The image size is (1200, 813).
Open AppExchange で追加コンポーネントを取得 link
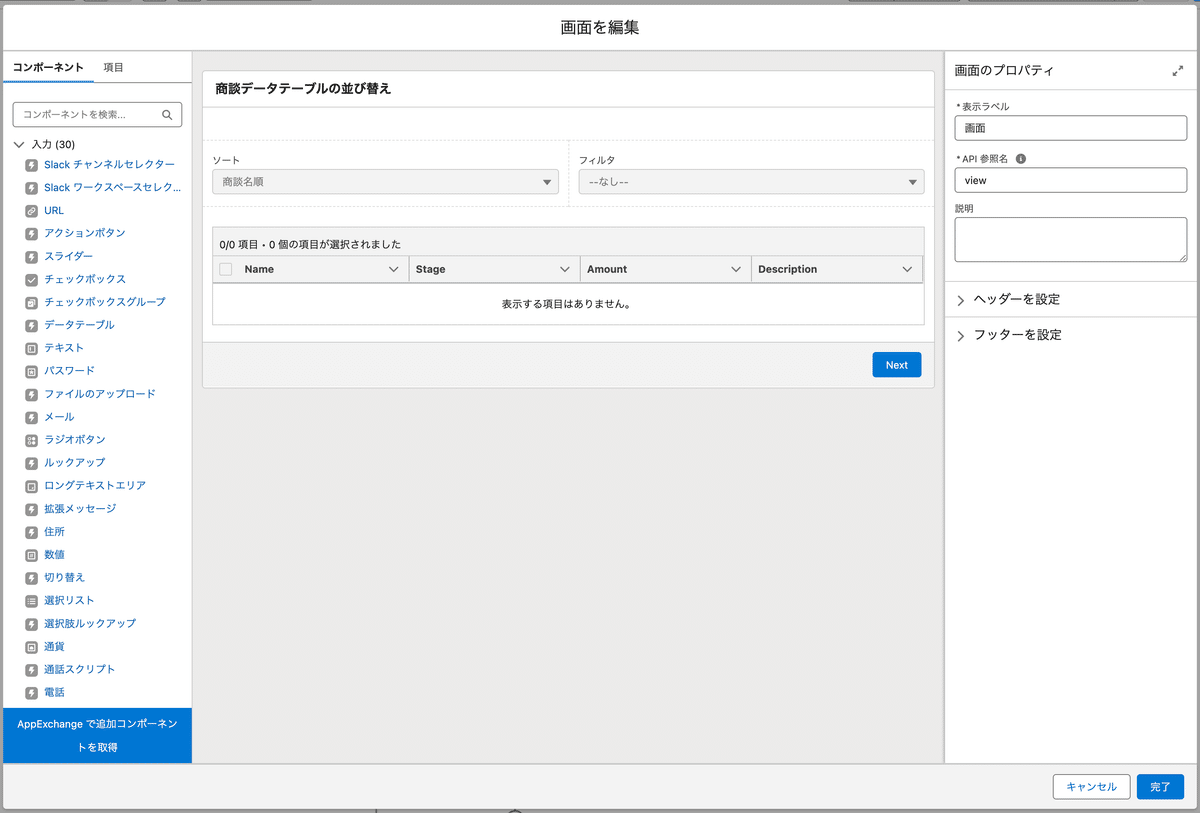pos(97,735)
